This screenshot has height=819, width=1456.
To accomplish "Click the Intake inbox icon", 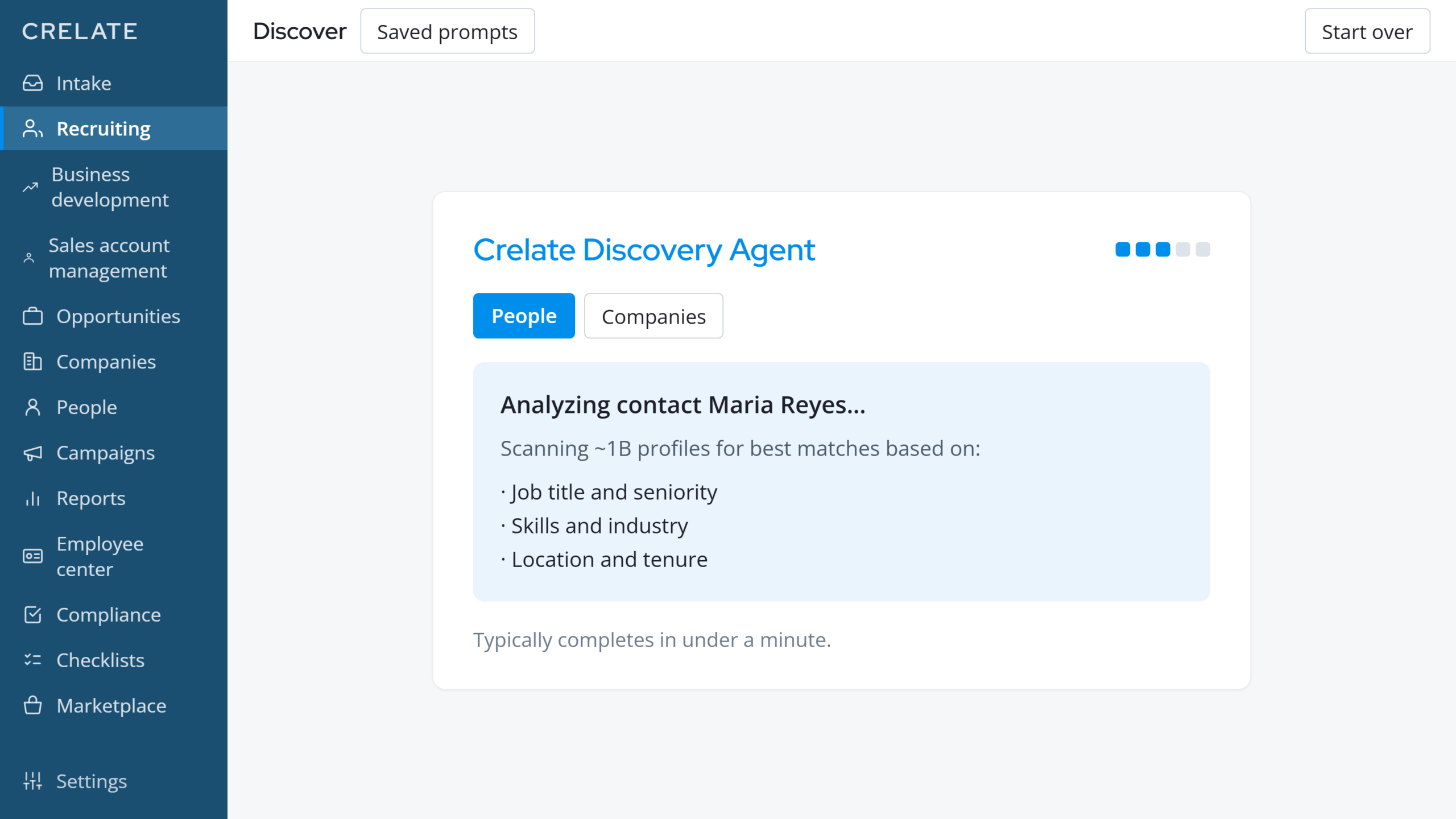I will pyautogui.click(x=32, y=83).
